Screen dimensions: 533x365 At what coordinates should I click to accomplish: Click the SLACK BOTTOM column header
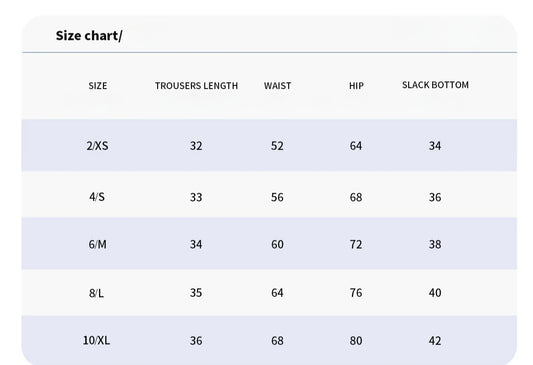click(435, 85)
